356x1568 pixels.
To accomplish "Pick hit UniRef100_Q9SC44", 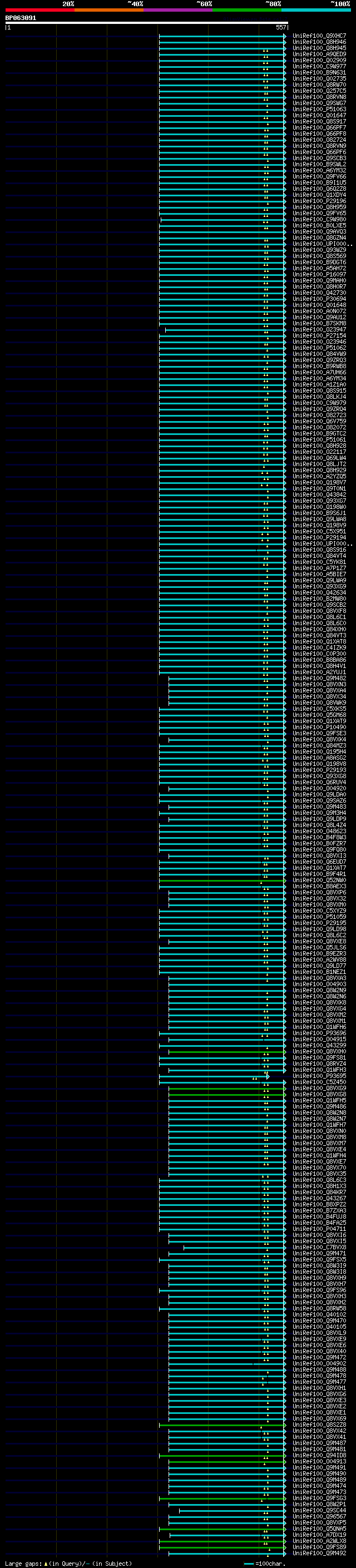I will point(319,1510).
